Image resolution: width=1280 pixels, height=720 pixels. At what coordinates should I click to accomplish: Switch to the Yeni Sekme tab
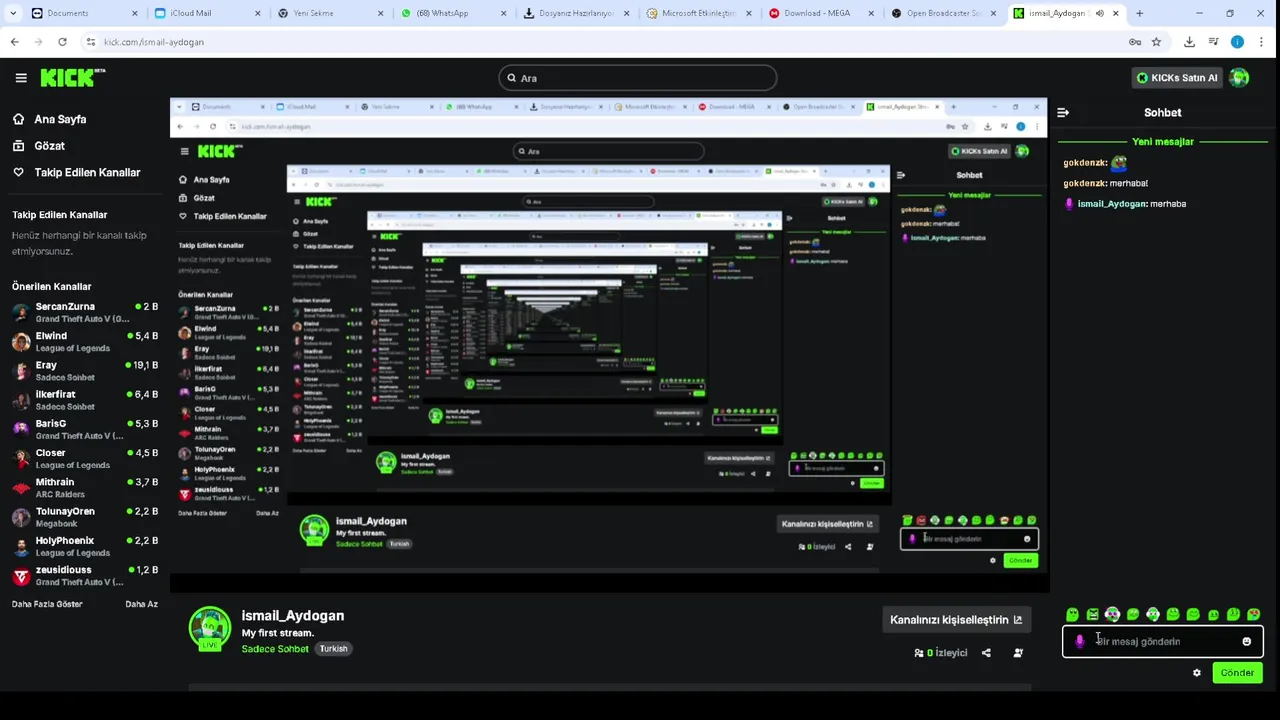(332, 14)
